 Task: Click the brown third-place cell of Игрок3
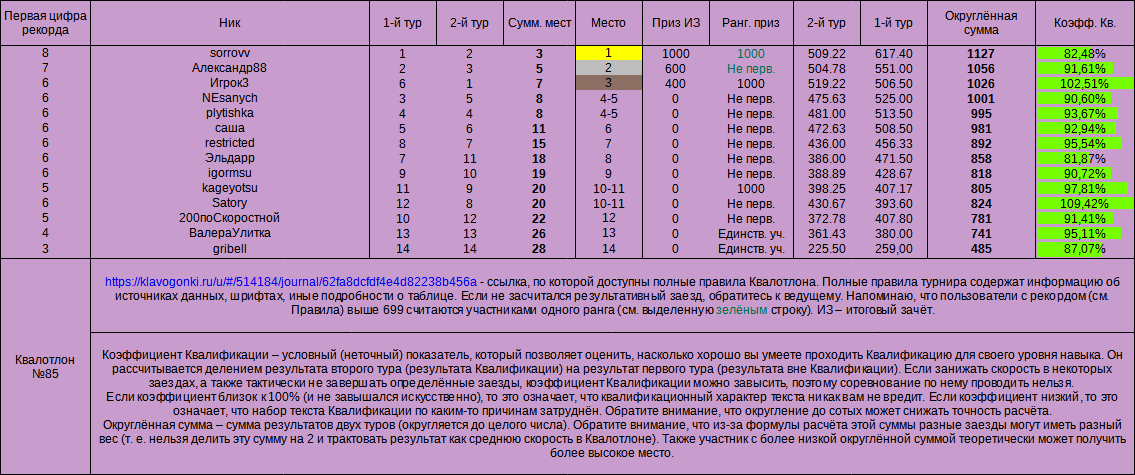click(609, 83)
